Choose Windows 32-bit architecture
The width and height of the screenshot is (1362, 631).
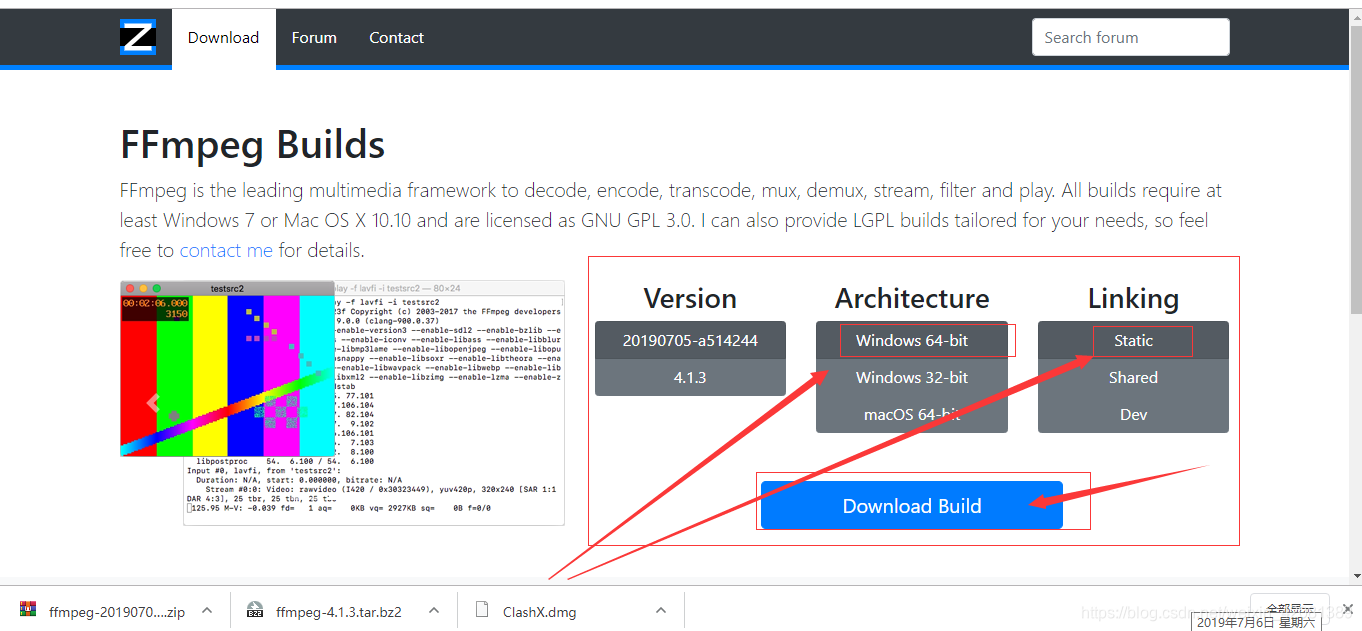click(912, 377)
